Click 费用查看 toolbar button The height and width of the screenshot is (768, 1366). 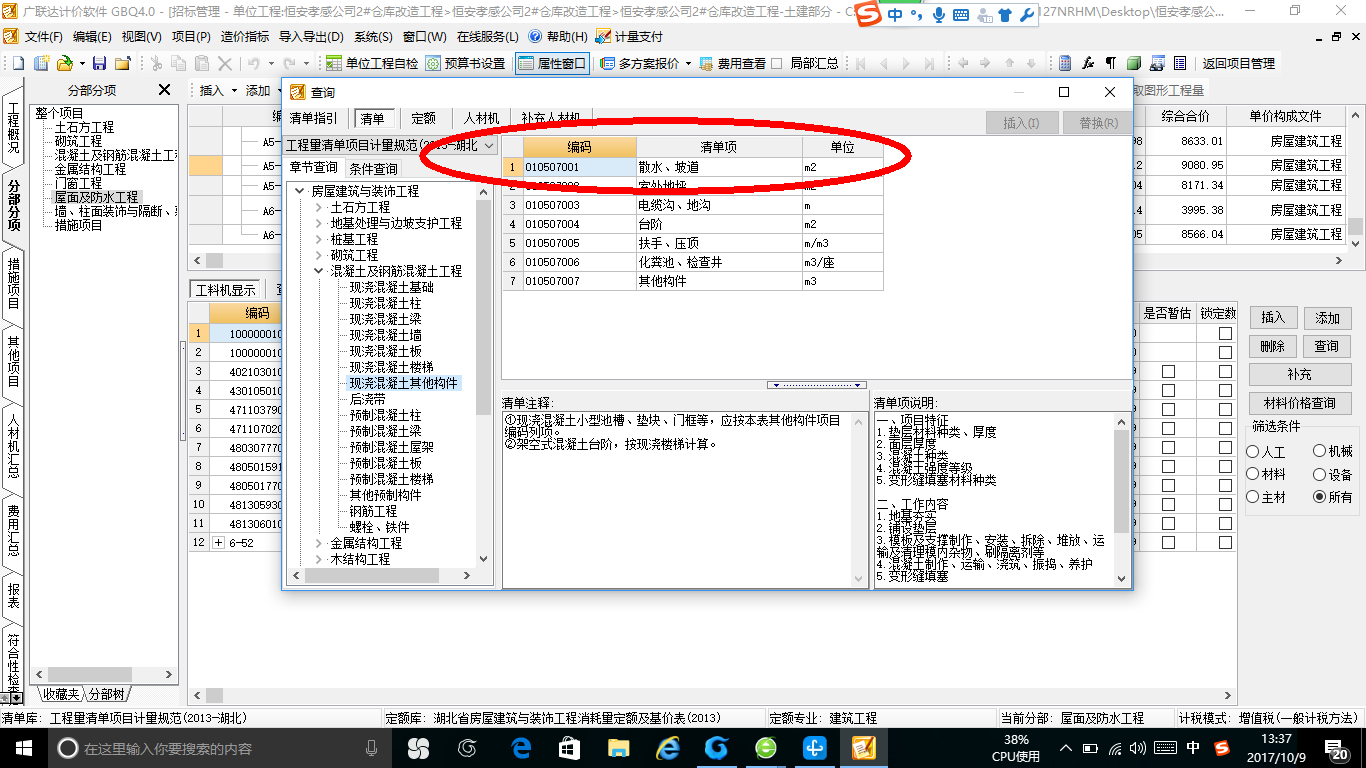click(733, 63)
